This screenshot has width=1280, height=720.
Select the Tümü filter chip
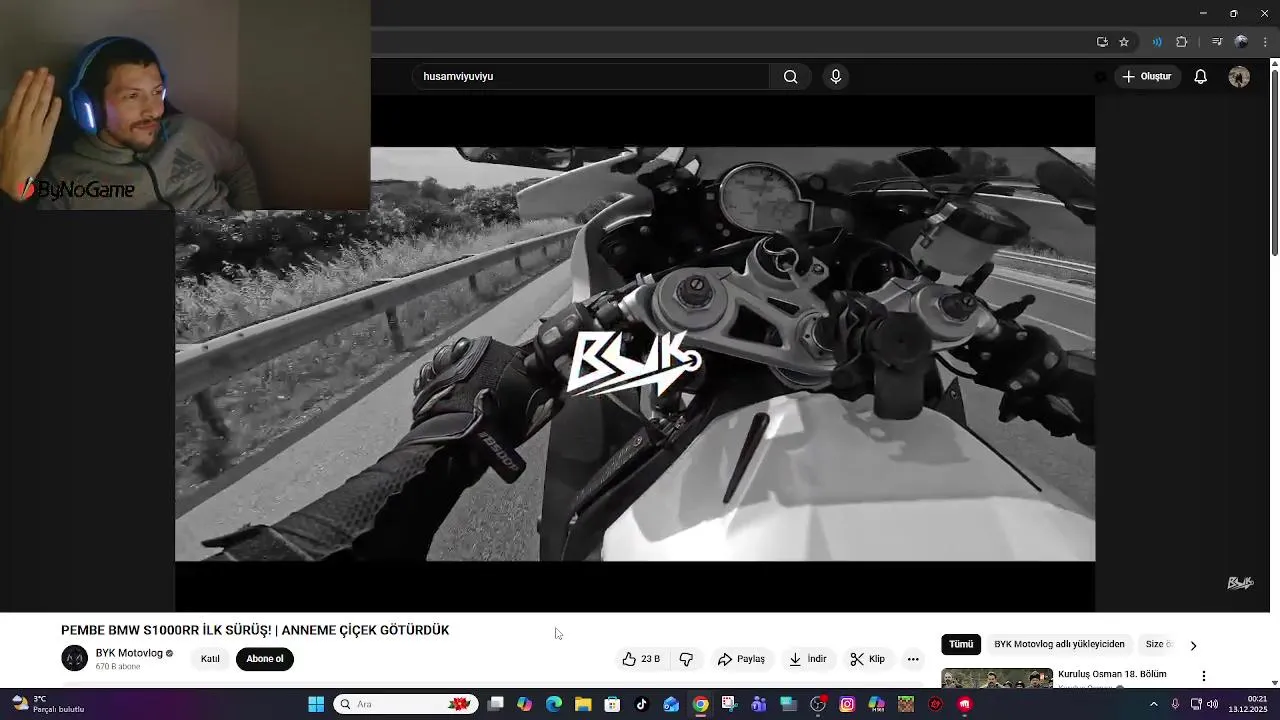pyautogui.click(x=961, y=645)
